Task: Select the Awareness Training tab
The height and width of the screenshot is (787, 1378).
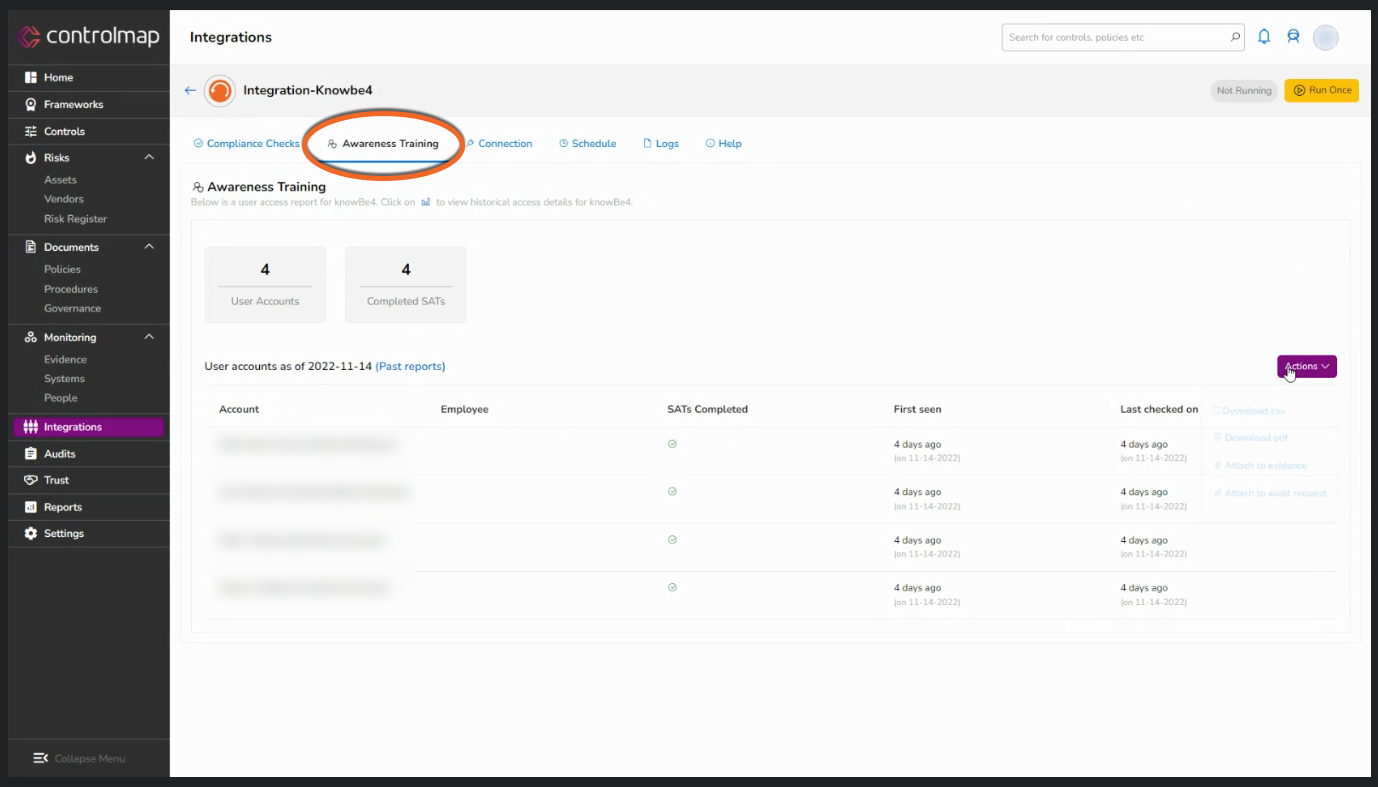Action: coord(383,144)
